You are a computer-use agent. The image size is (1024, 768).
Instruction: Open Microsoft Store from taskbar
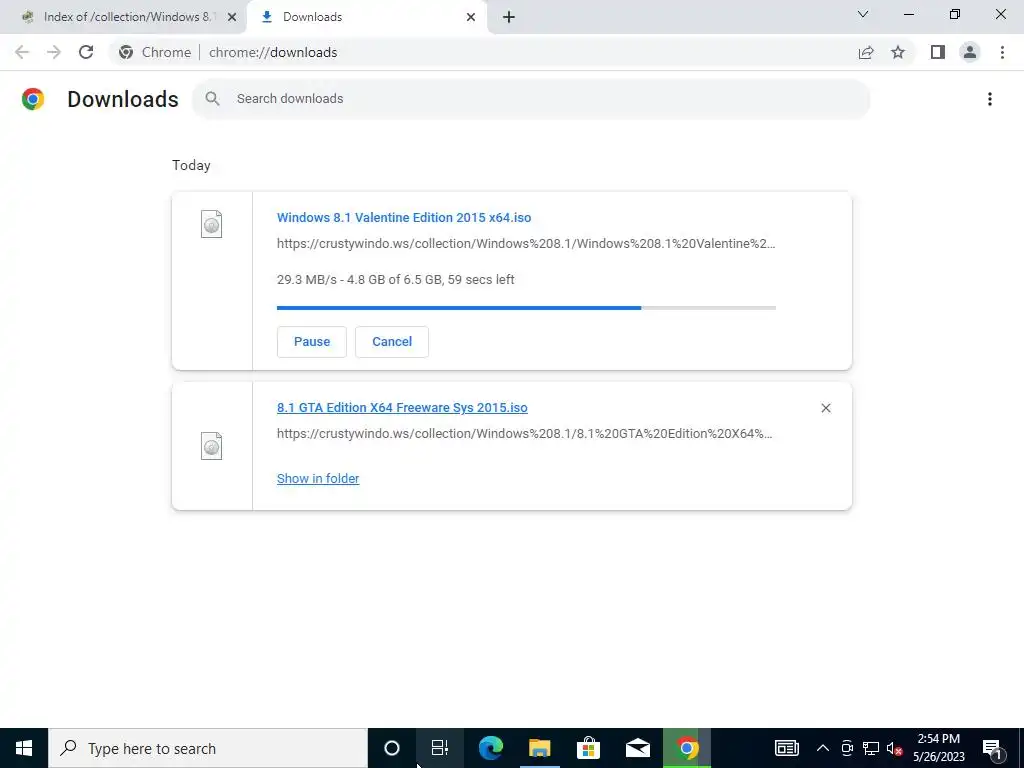[588, 748]
